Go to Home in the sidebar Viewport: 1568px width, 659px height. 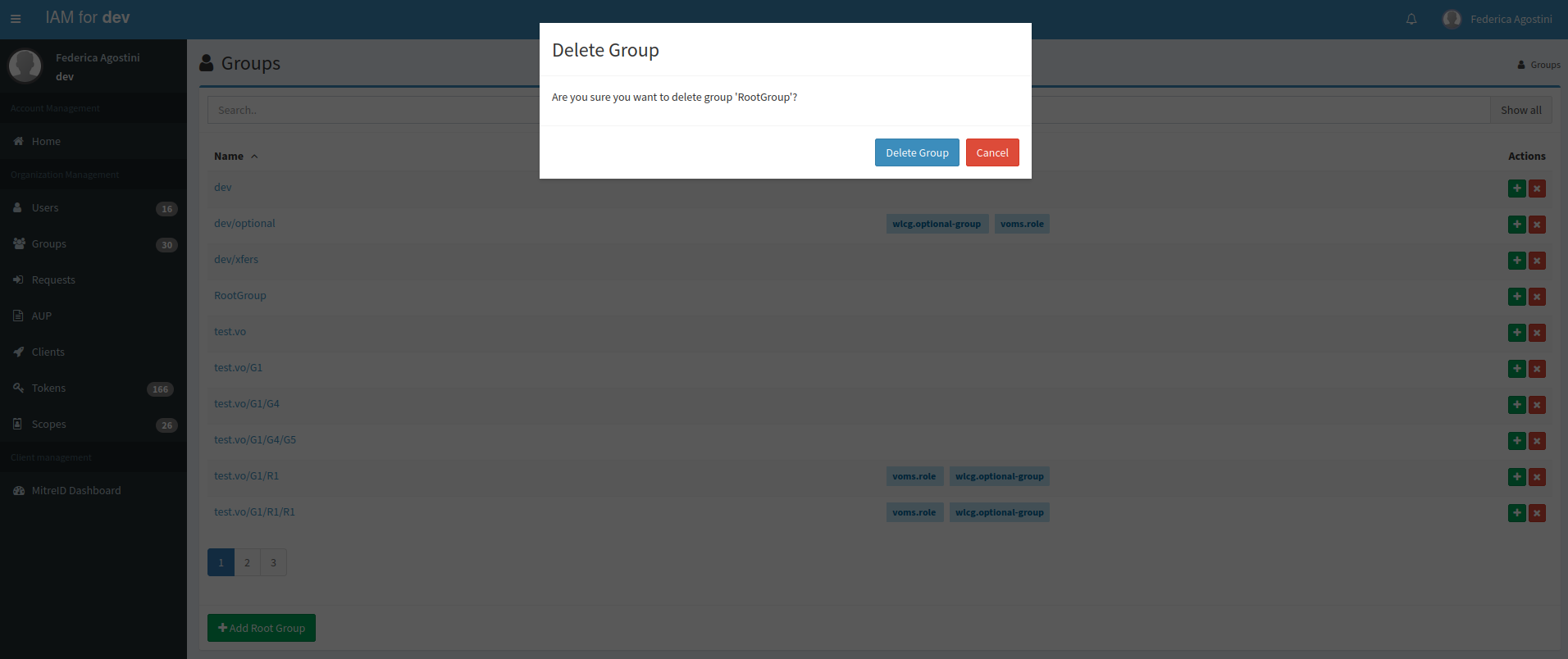93,141
